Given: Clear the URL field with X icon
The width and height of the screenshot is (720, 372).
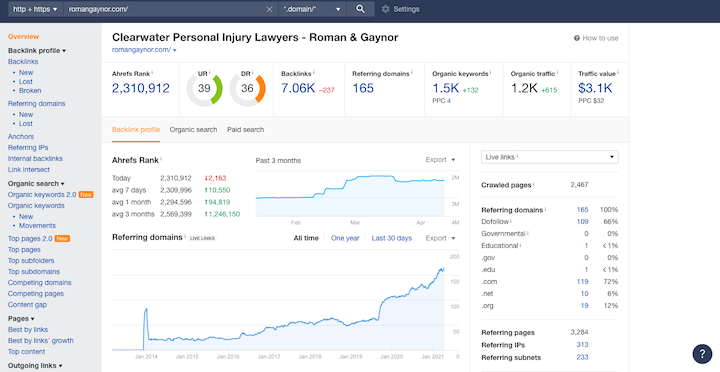Looking at the screenshot, I should click(270, 9).
